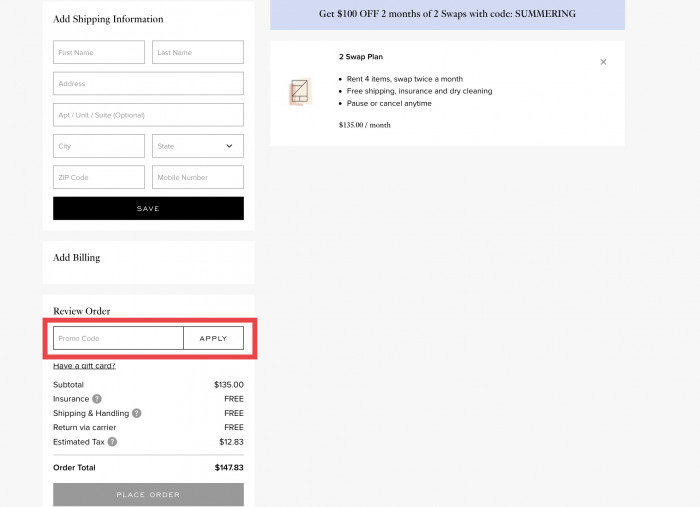This screenshot has height=507, width=700.
Task: Click the Return via carrier label
Action: [x=84, y=428]
